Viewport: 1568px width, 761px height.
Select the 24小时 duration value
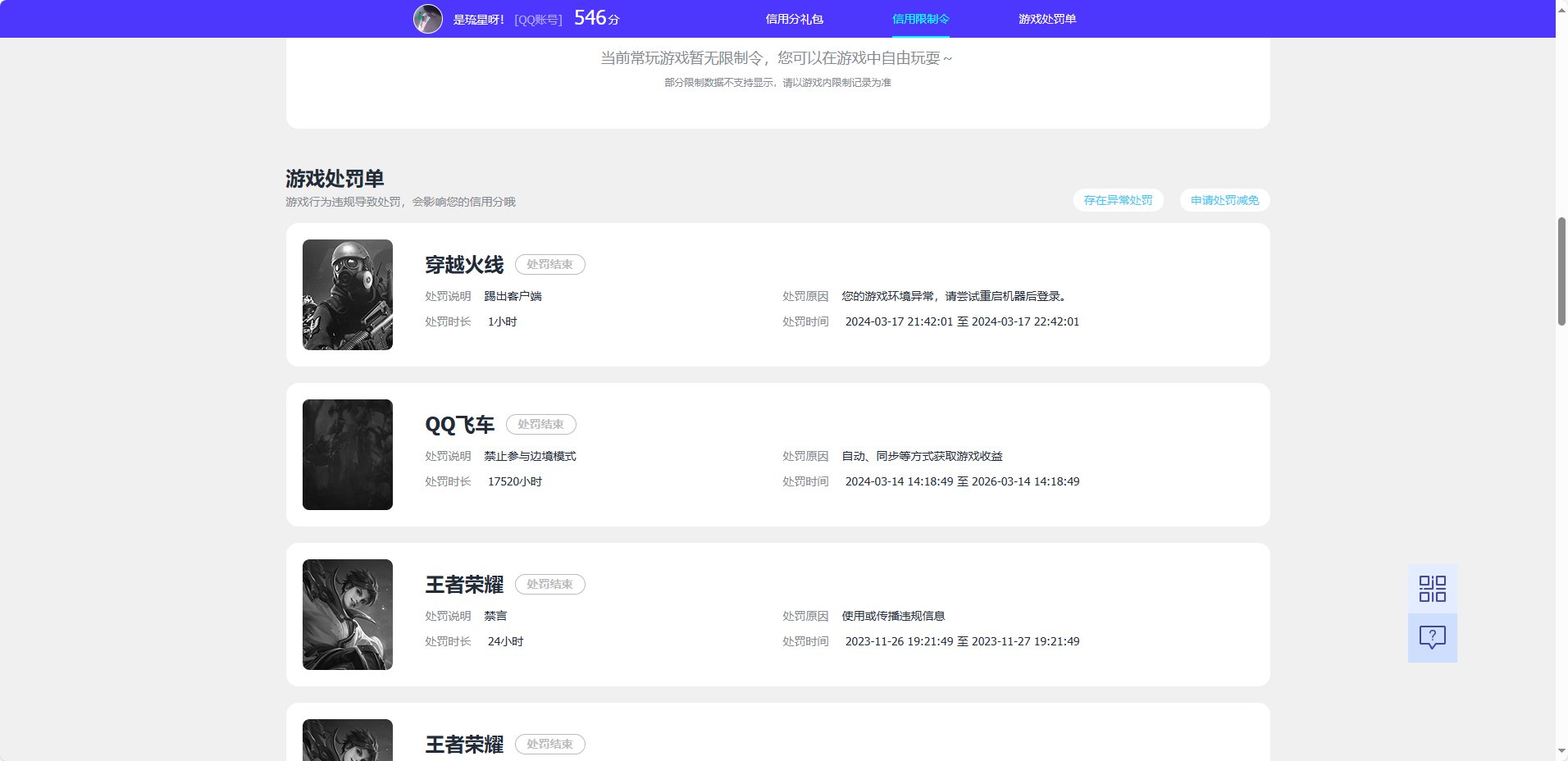(505, 641)
